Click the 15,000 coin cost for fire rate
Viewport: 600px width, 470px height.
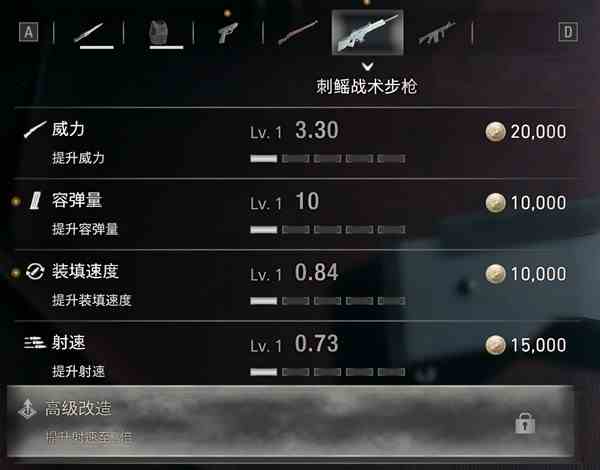pyautogui.click(x=526, y=345)
